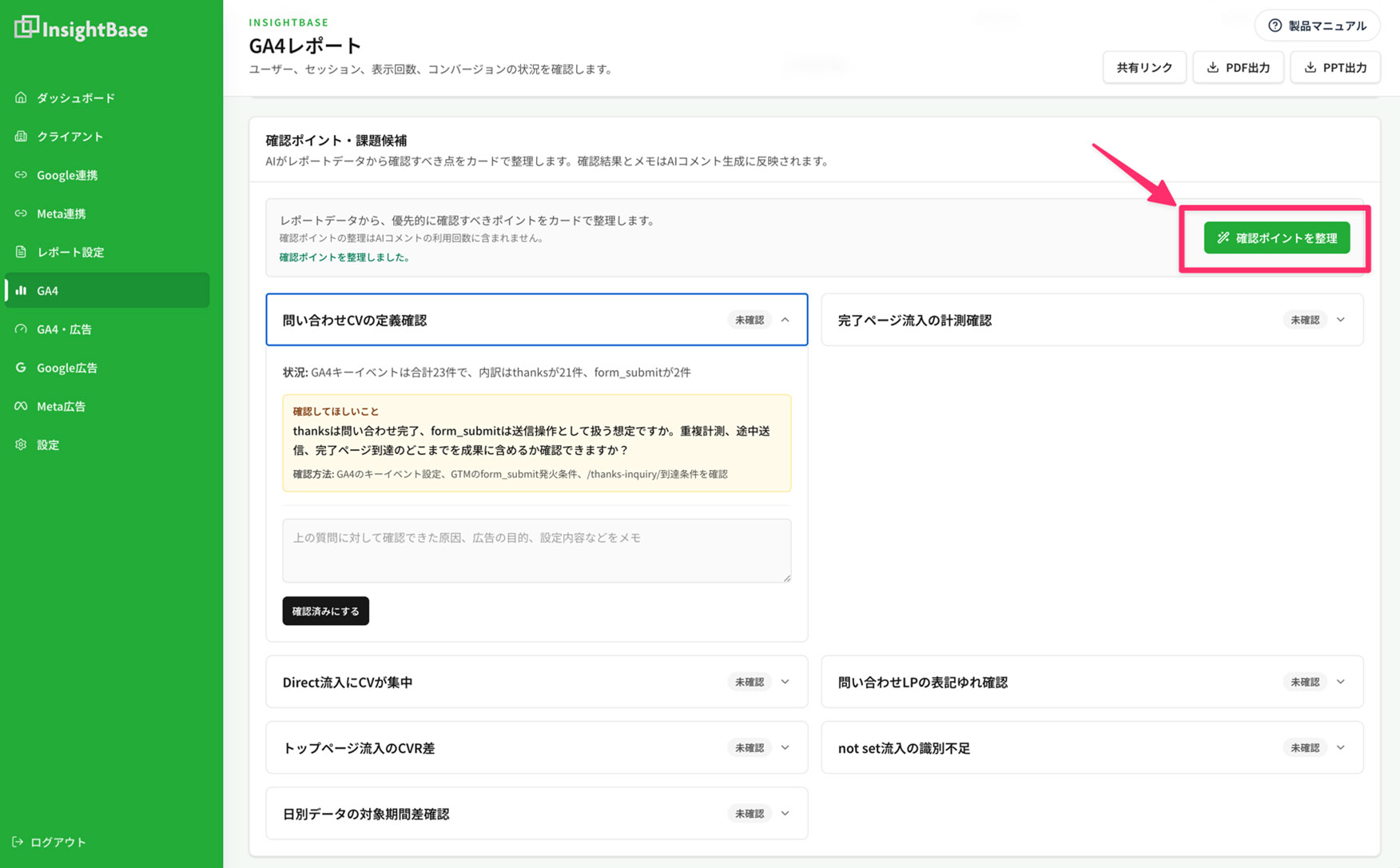This screenshot has width=1400, height=868.
Task: Click the 確認済みにする button
Action: click(325, 611)
